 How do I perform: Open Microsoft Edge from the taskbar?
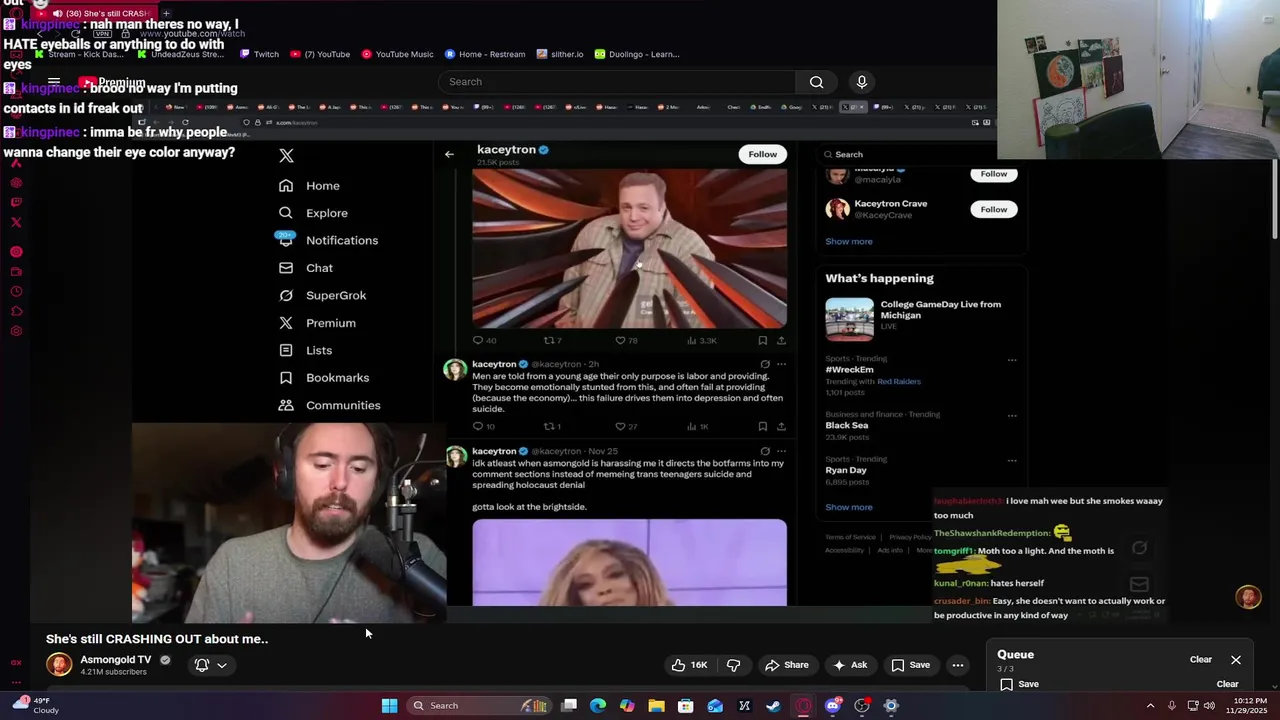[x=598, y=706]
